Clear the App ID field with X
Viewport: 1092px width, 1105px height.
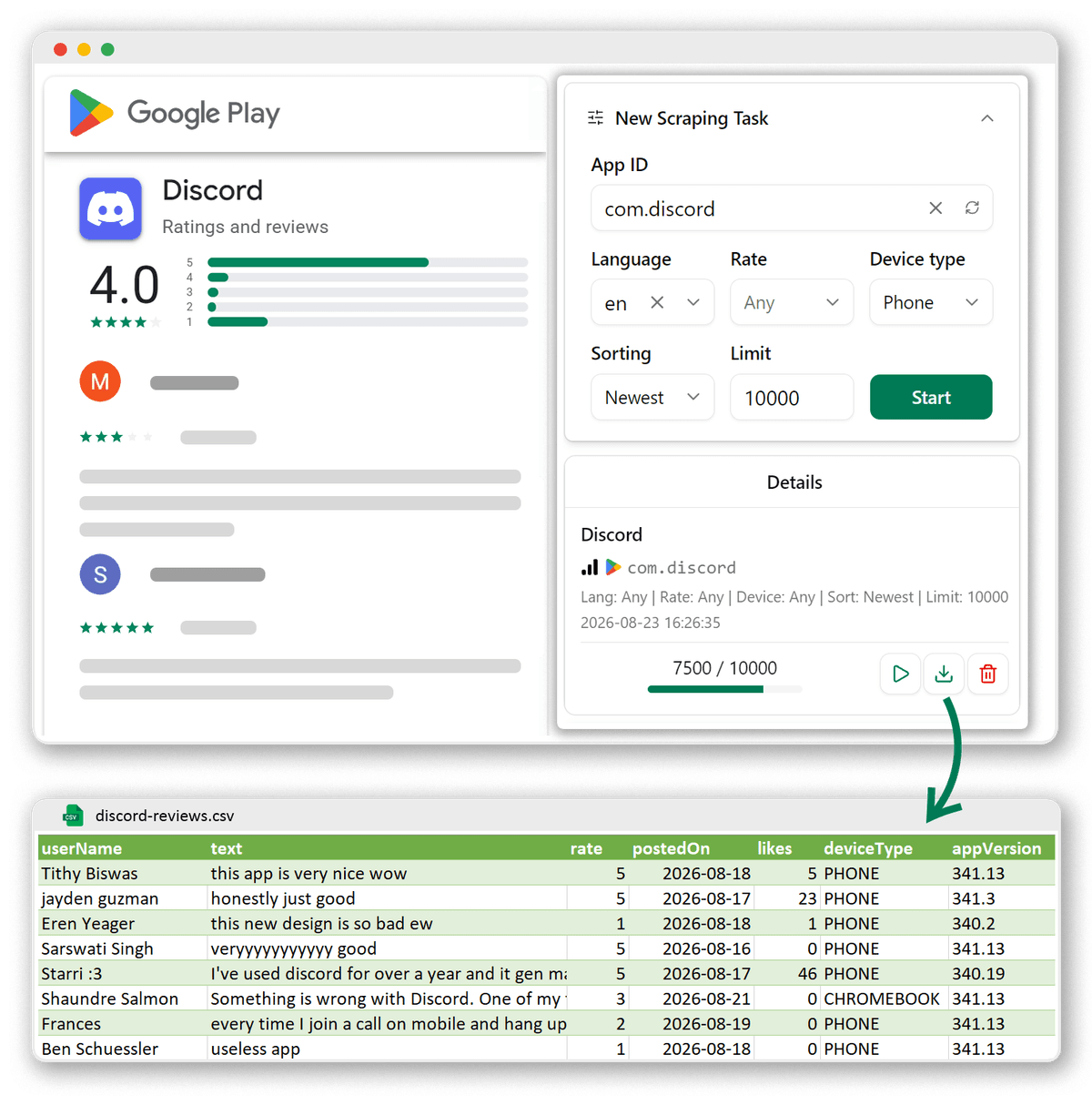pos(935,208)
